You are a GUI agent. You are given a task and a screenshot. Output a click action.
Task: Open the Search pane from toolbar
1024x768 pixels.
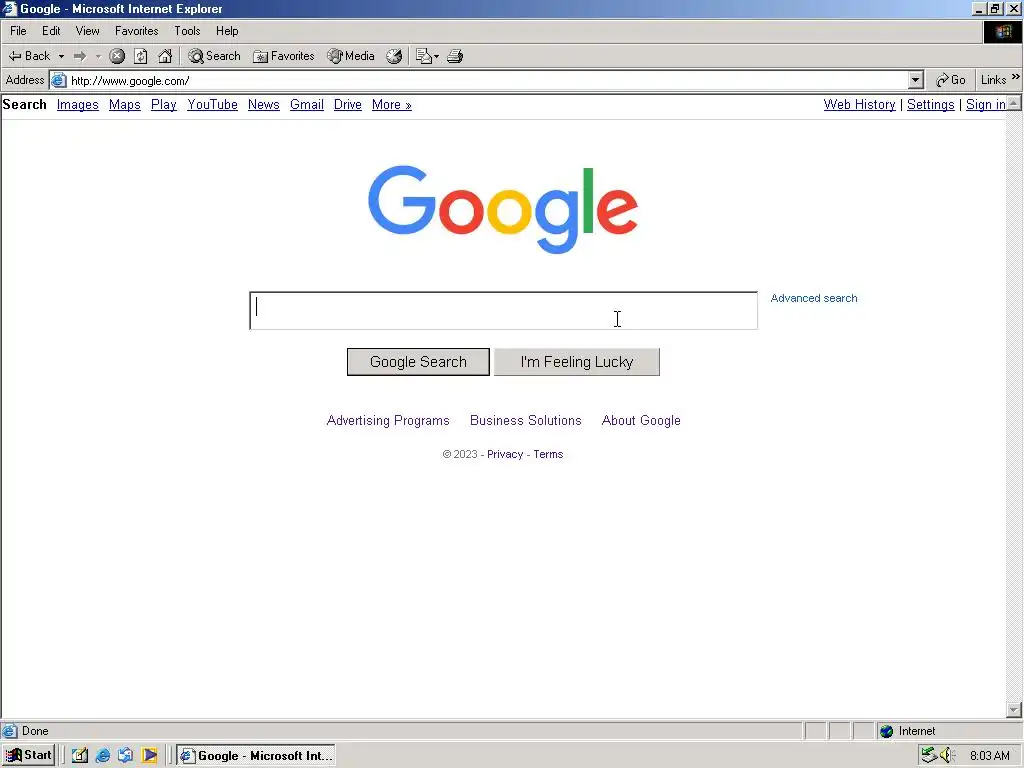coord(214,56)
